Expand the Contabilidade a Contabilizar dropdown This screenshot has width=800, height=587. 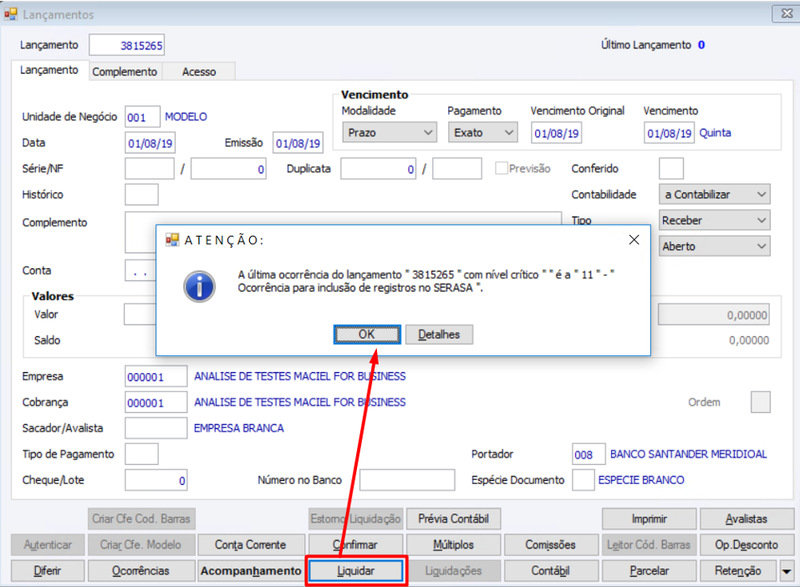[x=714, y=194]
